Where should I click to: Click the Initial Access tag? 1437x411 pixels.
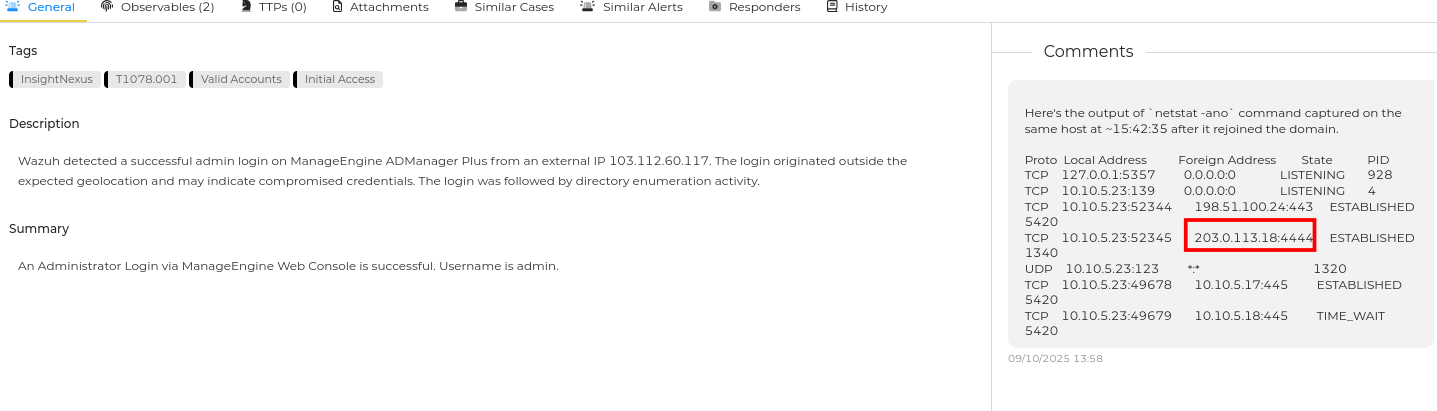point(339,79)
